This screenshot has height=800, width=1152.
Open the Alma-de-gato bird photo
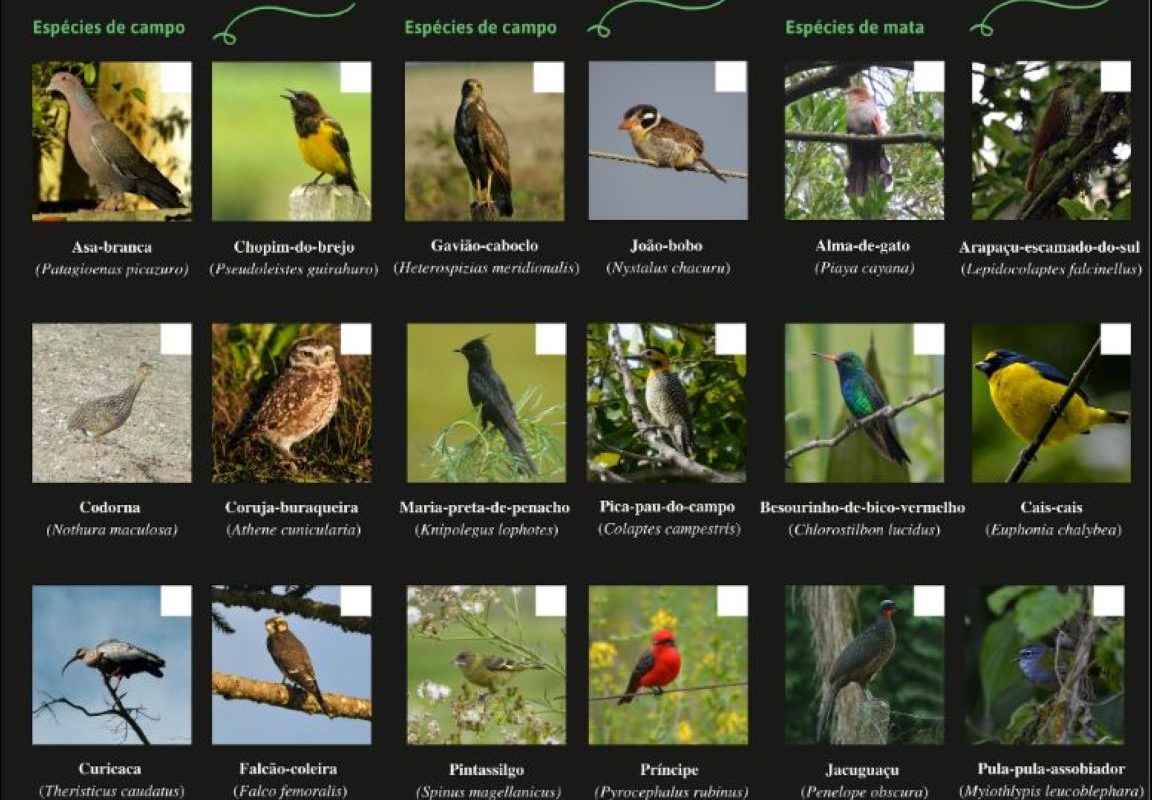tap(864, 141)
